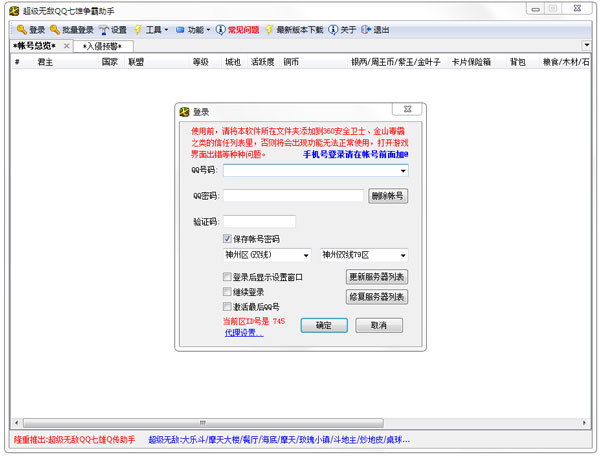Close the 帐号总览 tab with its X
600x456 pixels.
pos(67,46)
